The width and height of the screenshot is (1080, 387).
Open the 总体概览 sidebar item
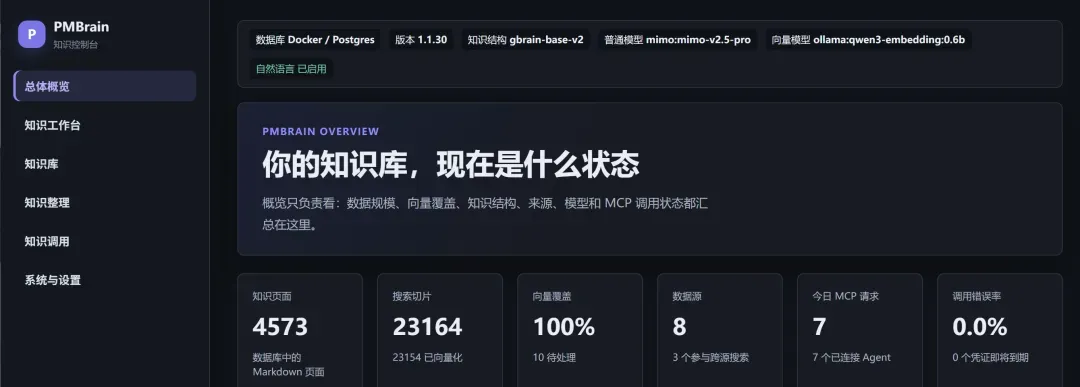105,86
